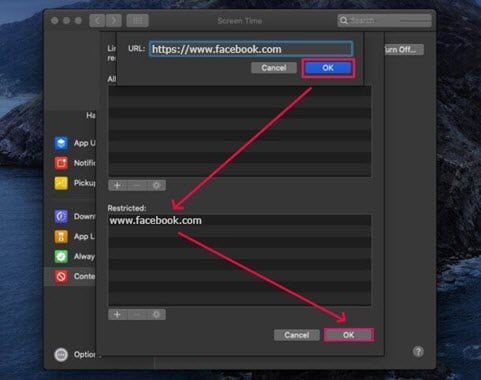Image resolution: width=481 pixels, height=380 pixels.
Task: Open Notifications in the sidebar
Action: [x=75, y=163]
